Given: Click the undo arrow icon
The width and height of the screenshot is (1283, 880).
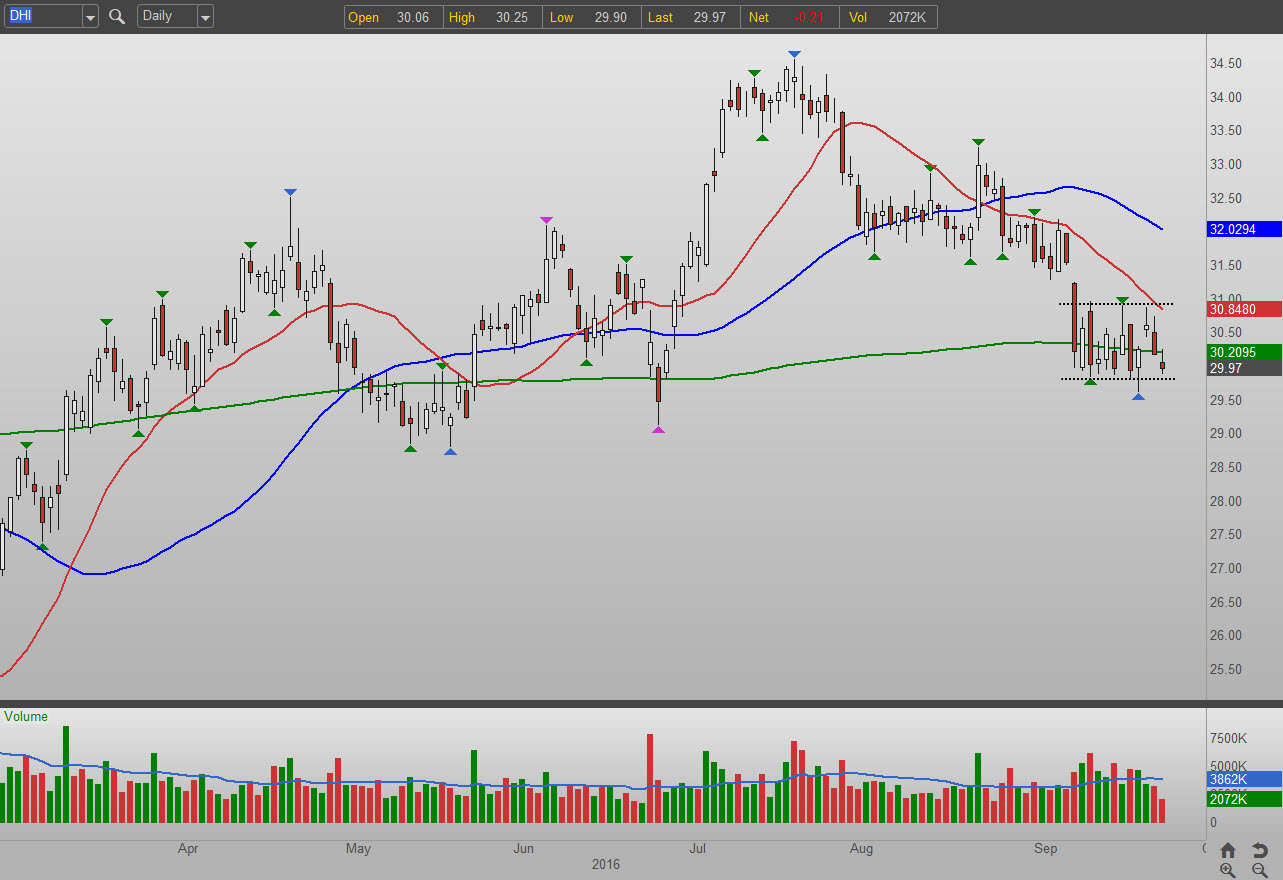Looking at the screenshot, I should point(1259,850).
